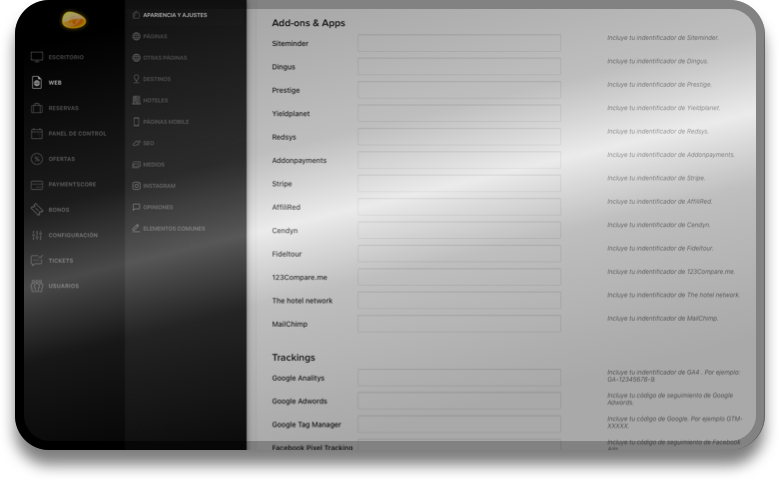Open Escritorio monitor icon

click(37, 57)
